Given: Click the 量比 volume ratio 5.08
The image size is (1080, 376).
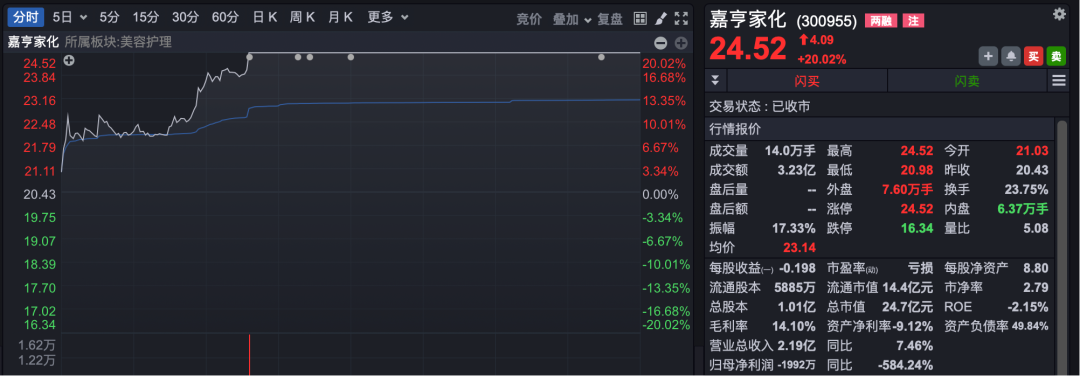Looking at the screenshot, I should pos(1037,228).
